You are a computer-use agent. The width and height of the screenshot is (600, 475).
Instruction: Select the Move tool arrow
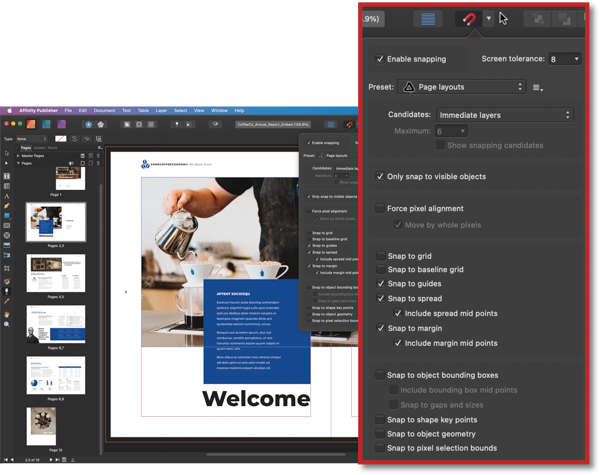7,153
